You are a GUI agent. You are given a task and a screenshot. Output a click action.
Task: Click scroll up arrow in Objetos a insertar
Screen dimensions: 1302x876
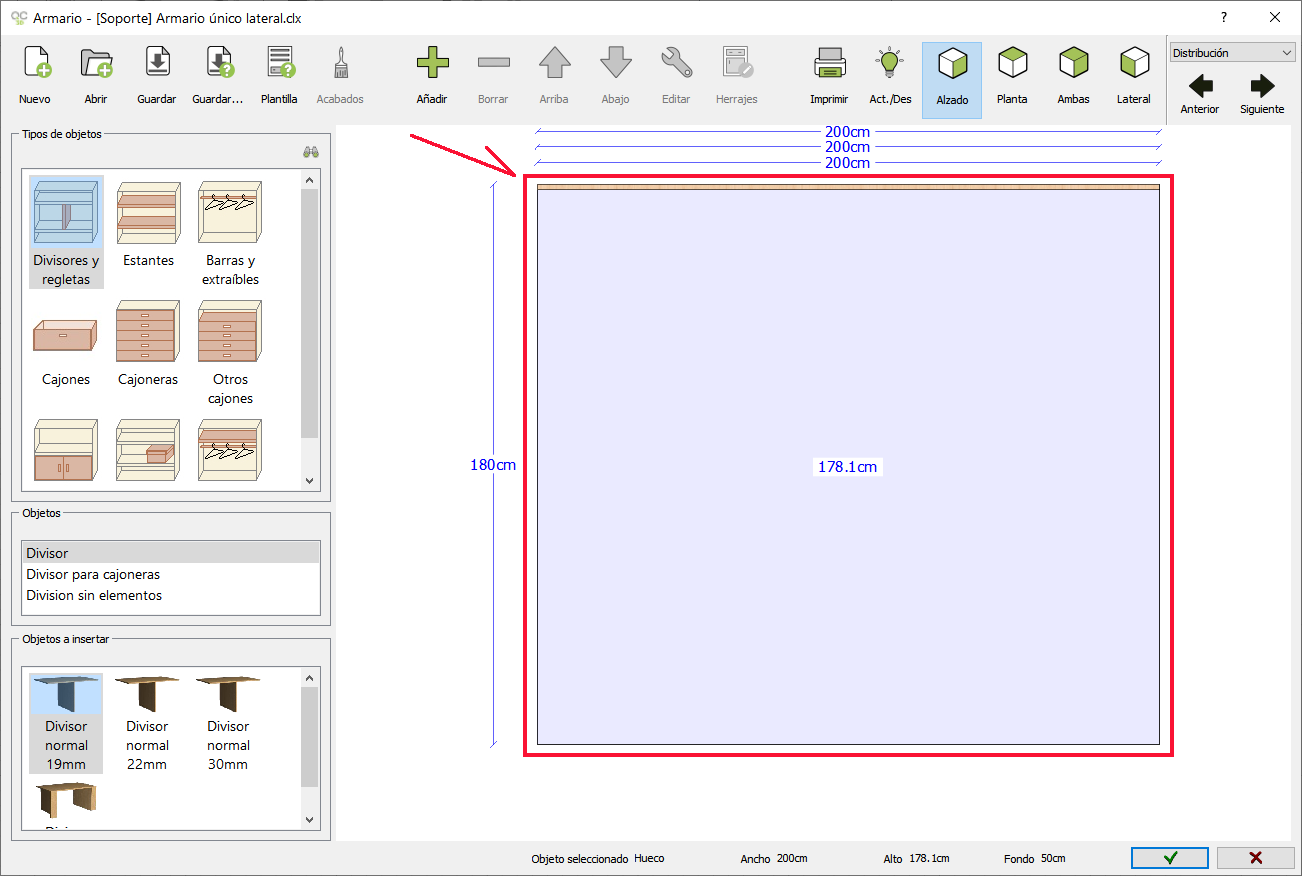pyautogui.click(x=309, y=679)
